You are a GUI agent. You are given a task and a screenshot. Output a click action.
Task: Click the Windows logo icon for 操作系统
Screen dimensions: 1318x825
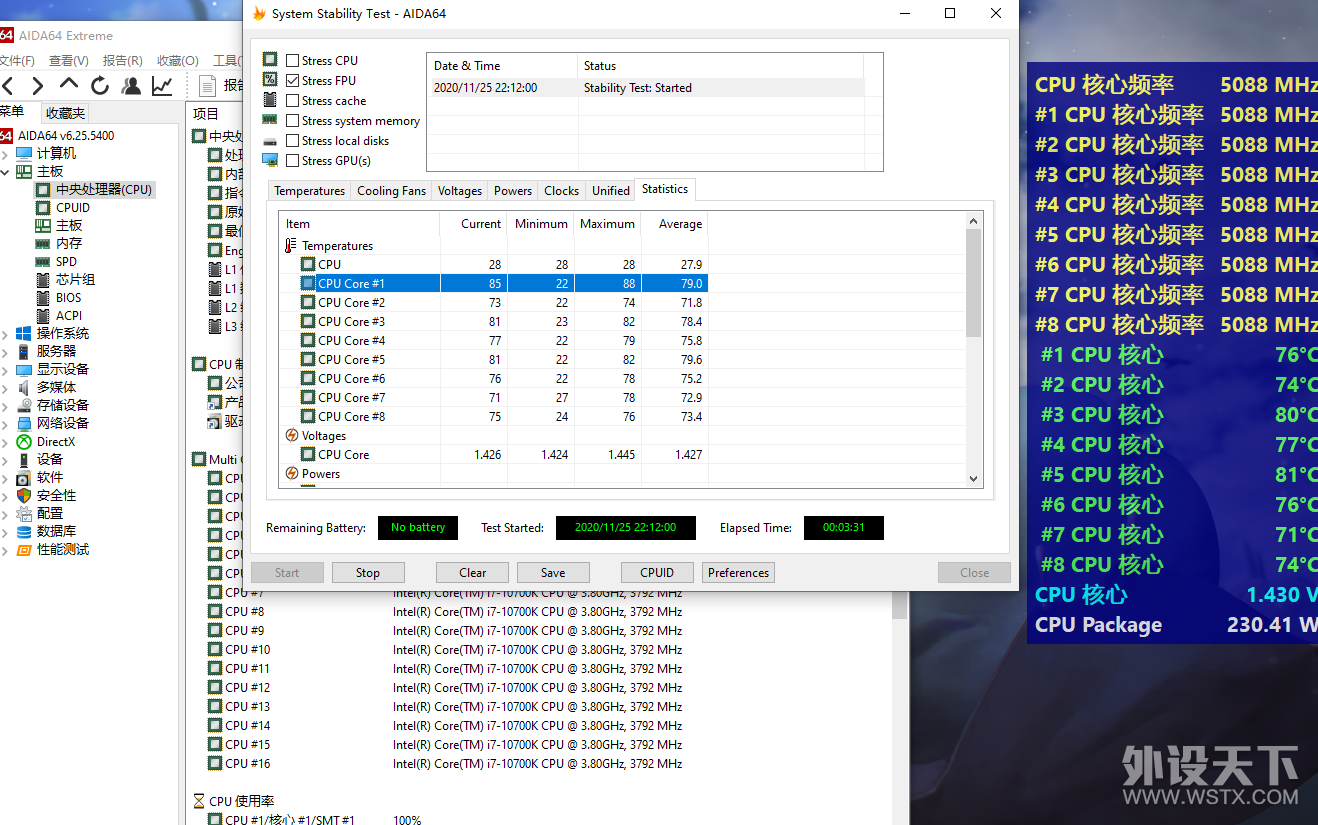coord(25,333)
